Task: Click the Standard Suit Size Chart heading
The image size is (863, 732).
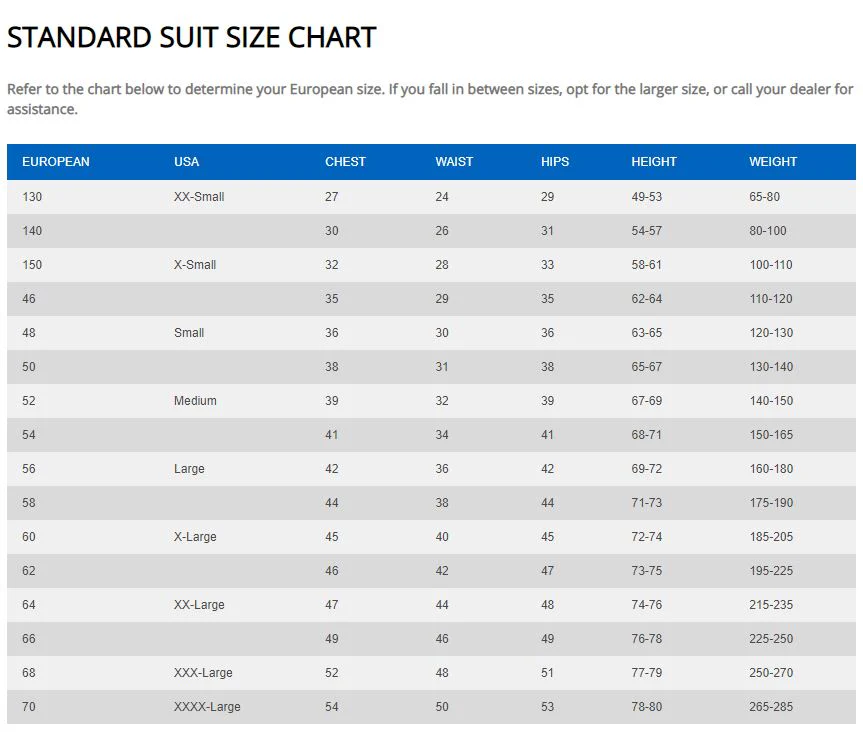Action: (192, 38)
